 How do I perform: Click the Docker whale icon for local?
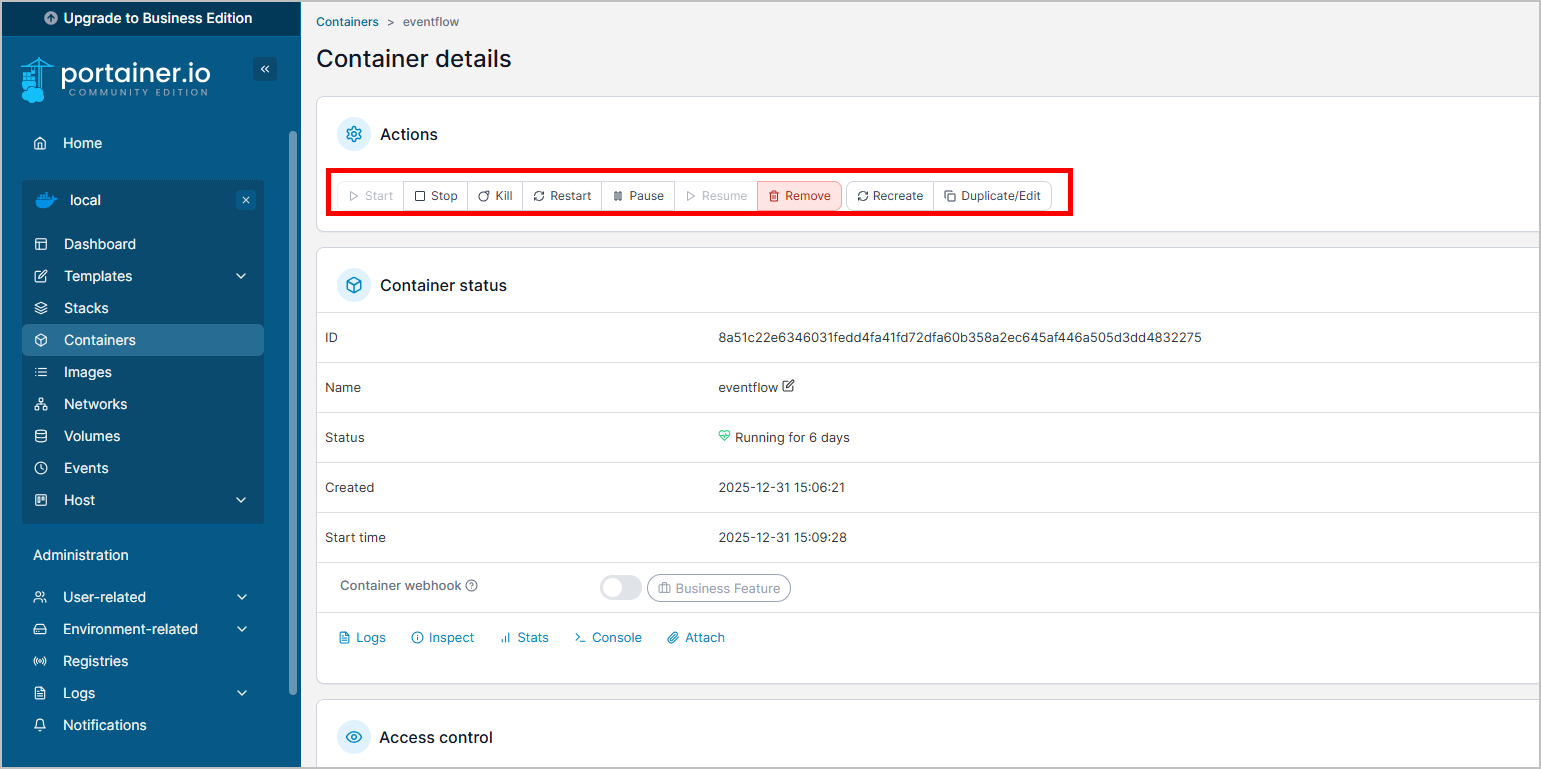click(x=46, y=200)
